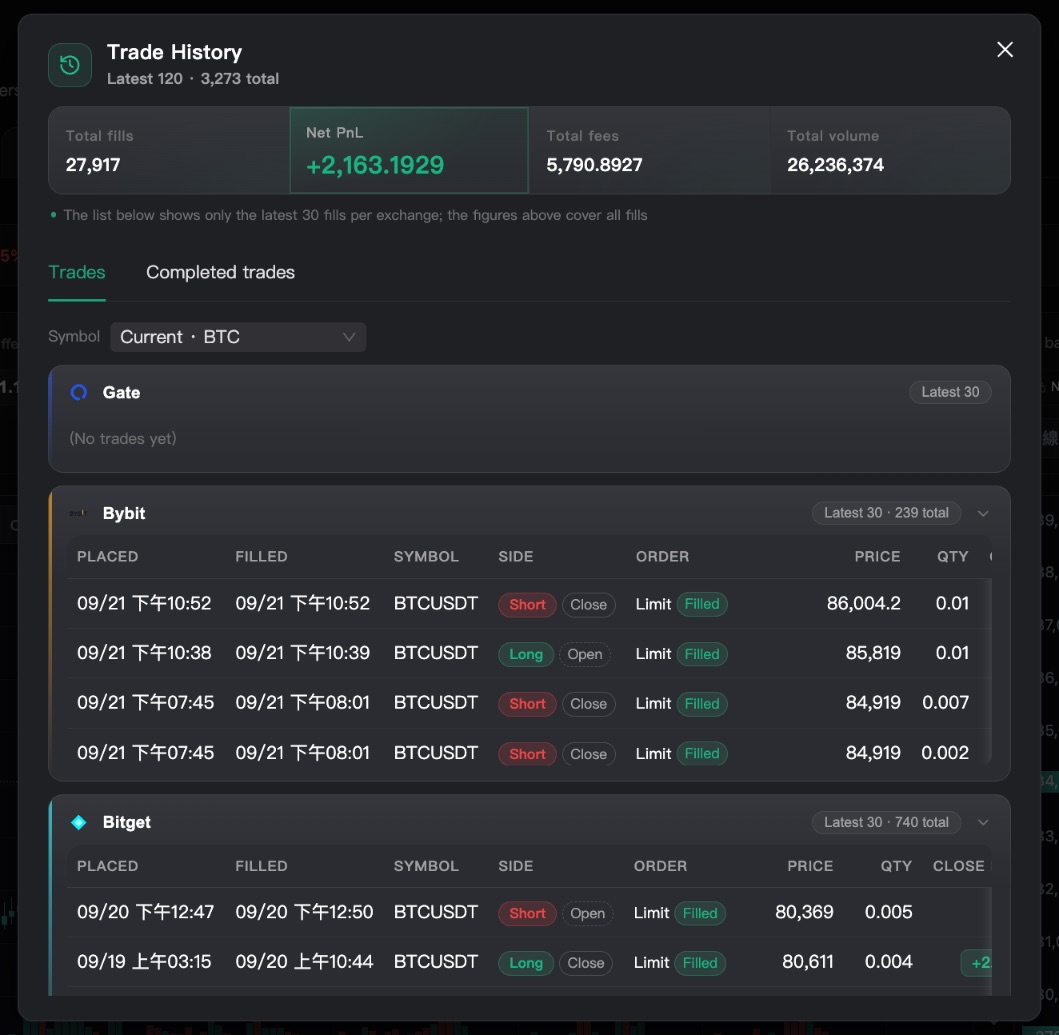
Task: Click the Bitget PRICE column header
Action: click(810, 866)
